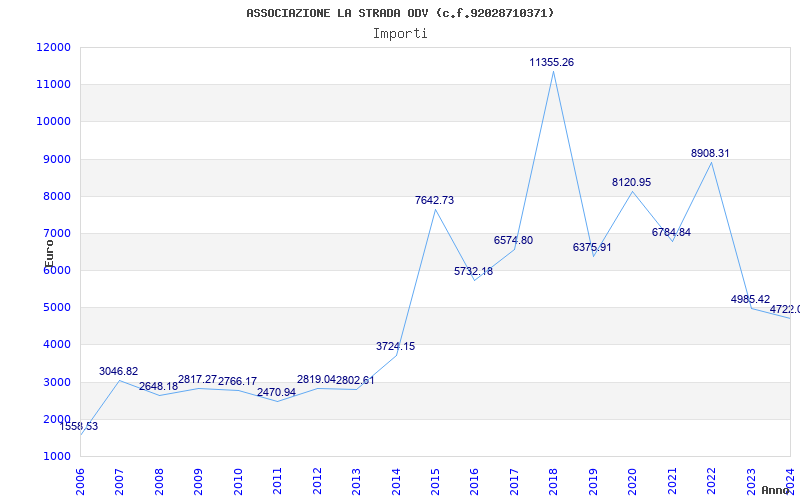
Task: Click the Importi subtitle
Action: pos(400,34)
